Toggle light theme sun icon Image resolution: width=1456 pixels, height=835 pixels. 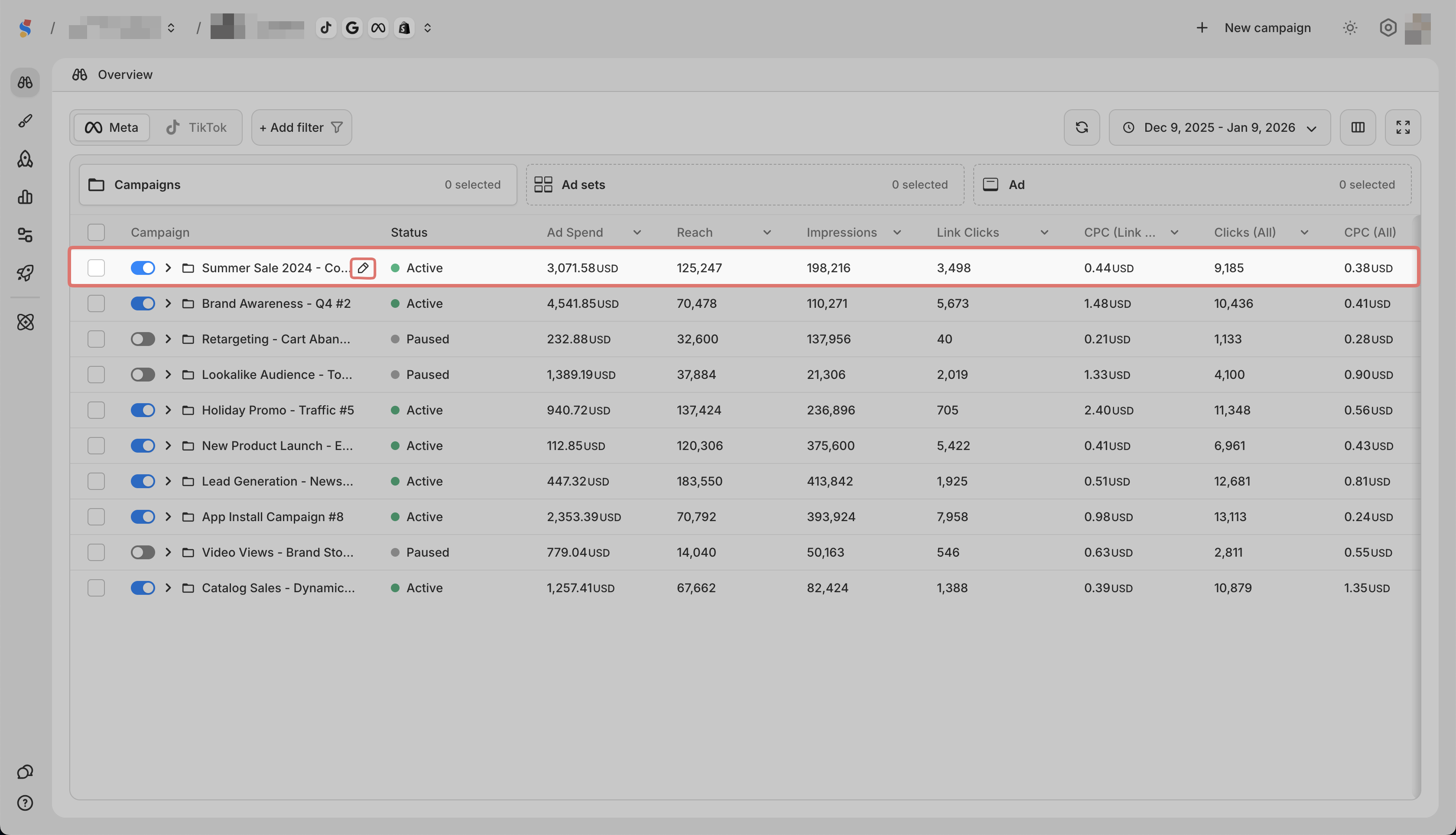[1350, 27]
